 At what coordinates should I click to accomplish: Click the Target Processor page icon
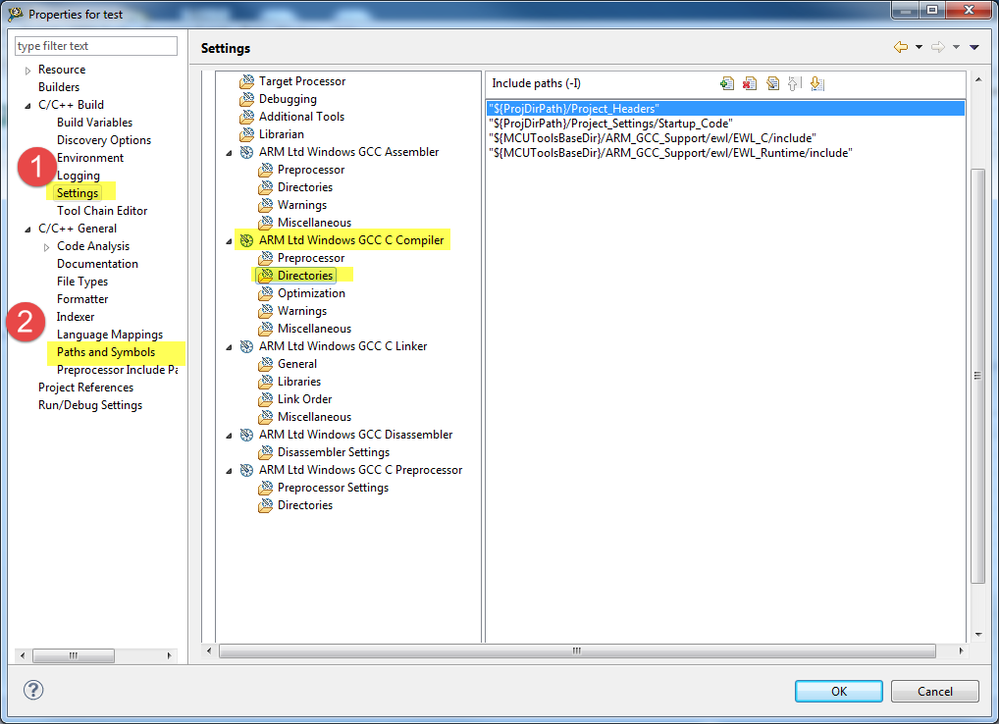click(247, 82)
